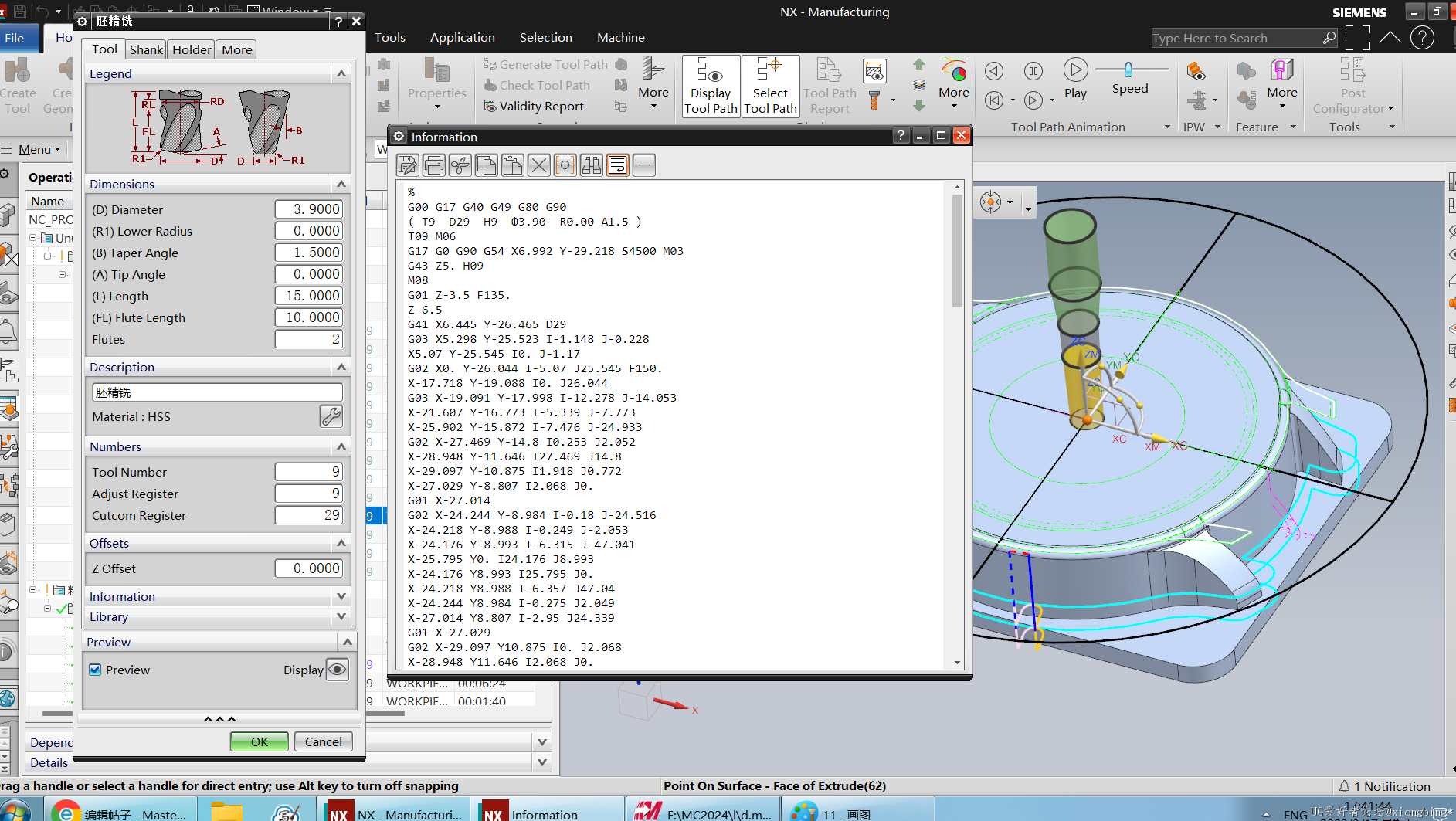Switch to the Holder tab
Screen dimensions: 1456x821
[x=192, y=49]
